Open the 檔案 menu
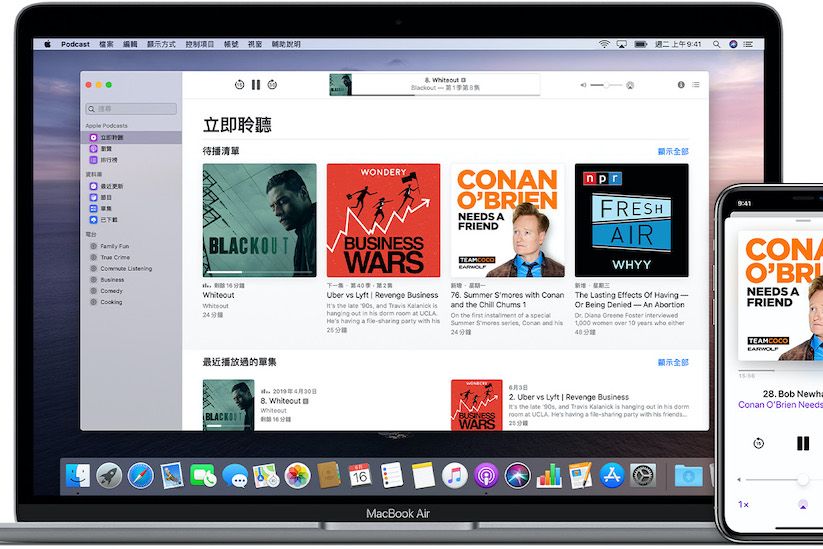This screenshot has height=549, width=823. (x=106, y=45)
